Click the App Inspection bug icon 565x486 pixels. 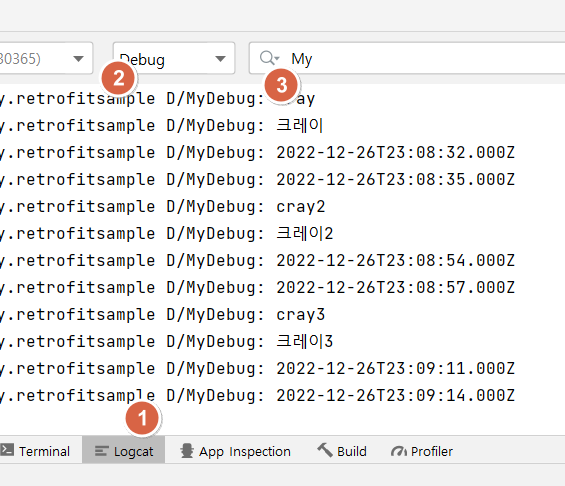(187, 451)
